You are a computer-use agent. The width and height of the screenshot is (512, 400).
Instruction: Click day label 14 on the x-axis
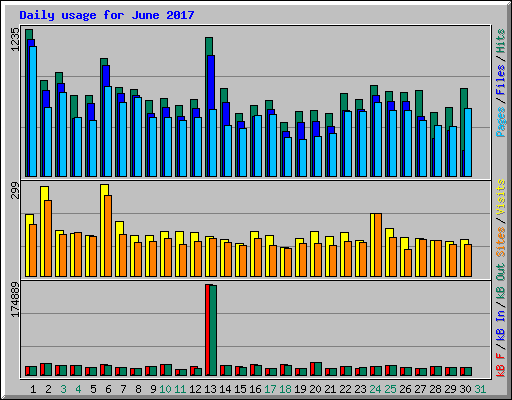point(225,389)
